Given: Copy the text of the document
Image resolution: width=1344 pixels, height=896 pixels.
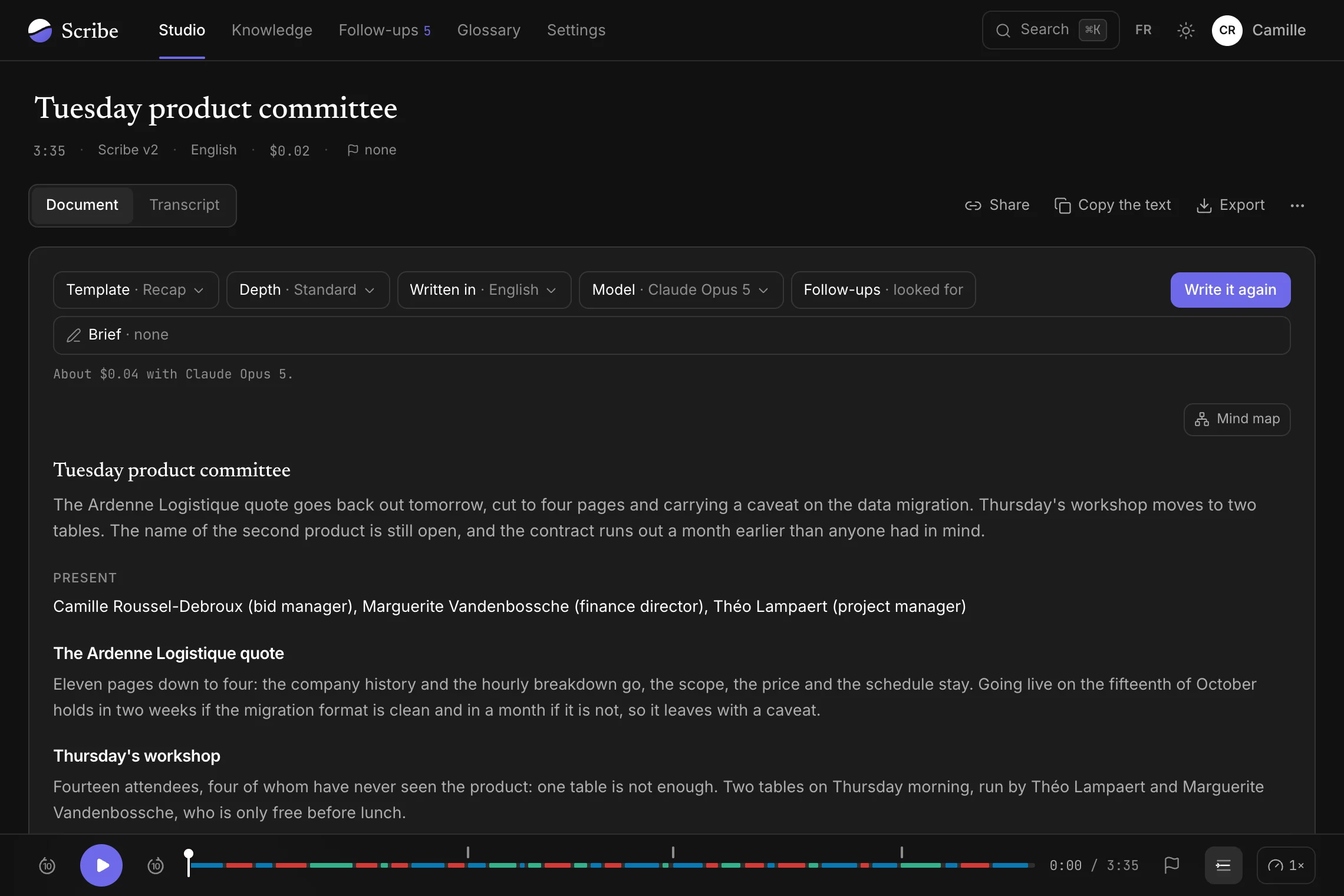Looking at the screenshot, I should pos(1113,205).
